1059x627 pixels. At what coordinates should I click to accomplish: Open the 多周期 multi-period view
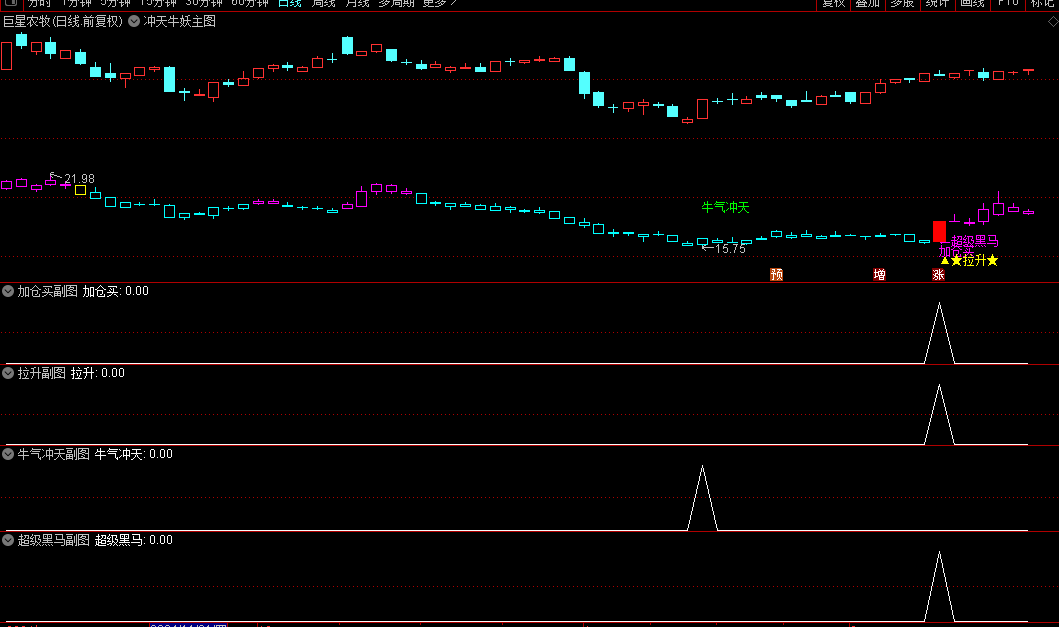(396, 3)
